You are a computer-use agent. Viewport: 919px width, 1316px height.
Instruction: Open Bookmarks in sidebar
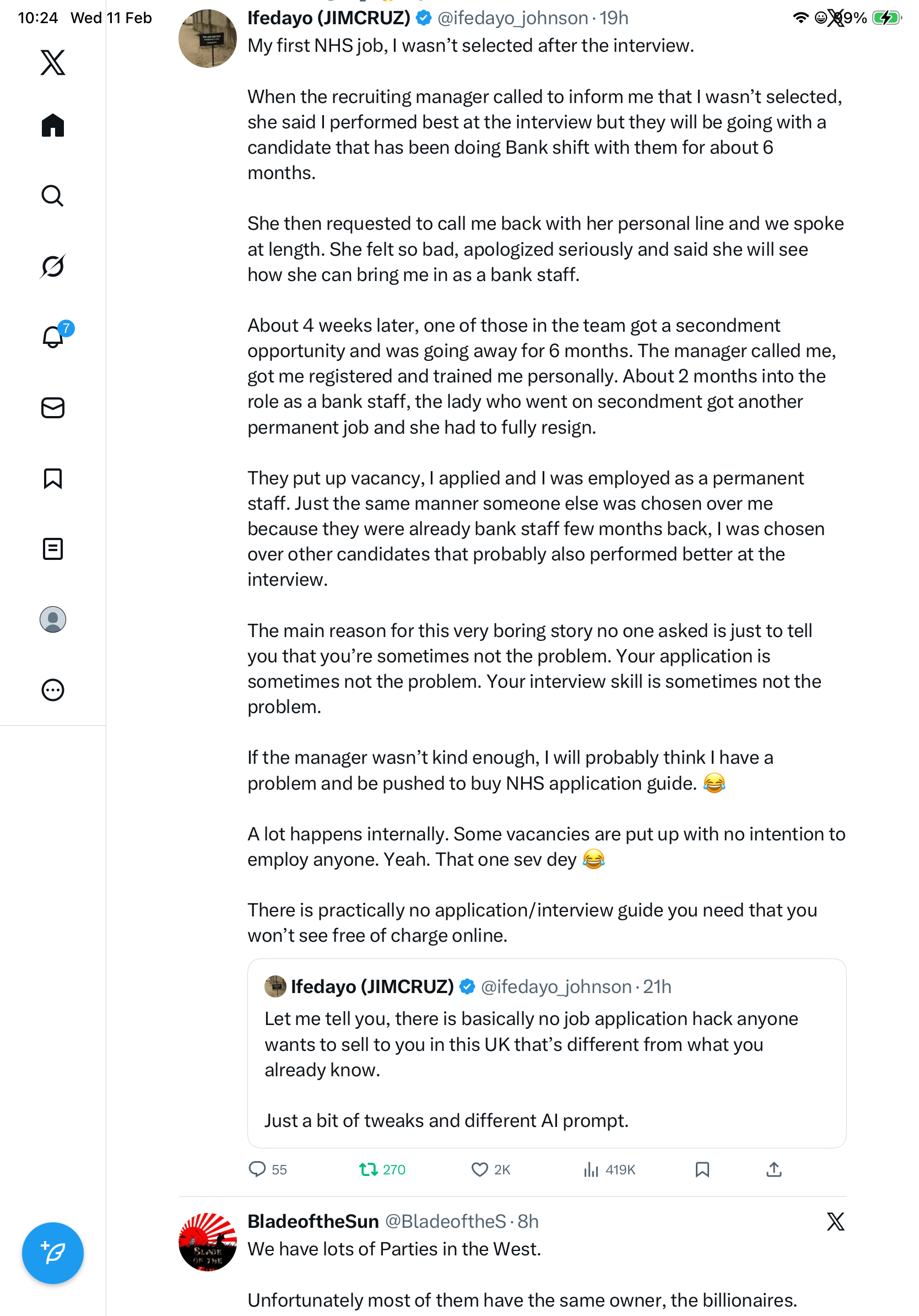[53, 478]
